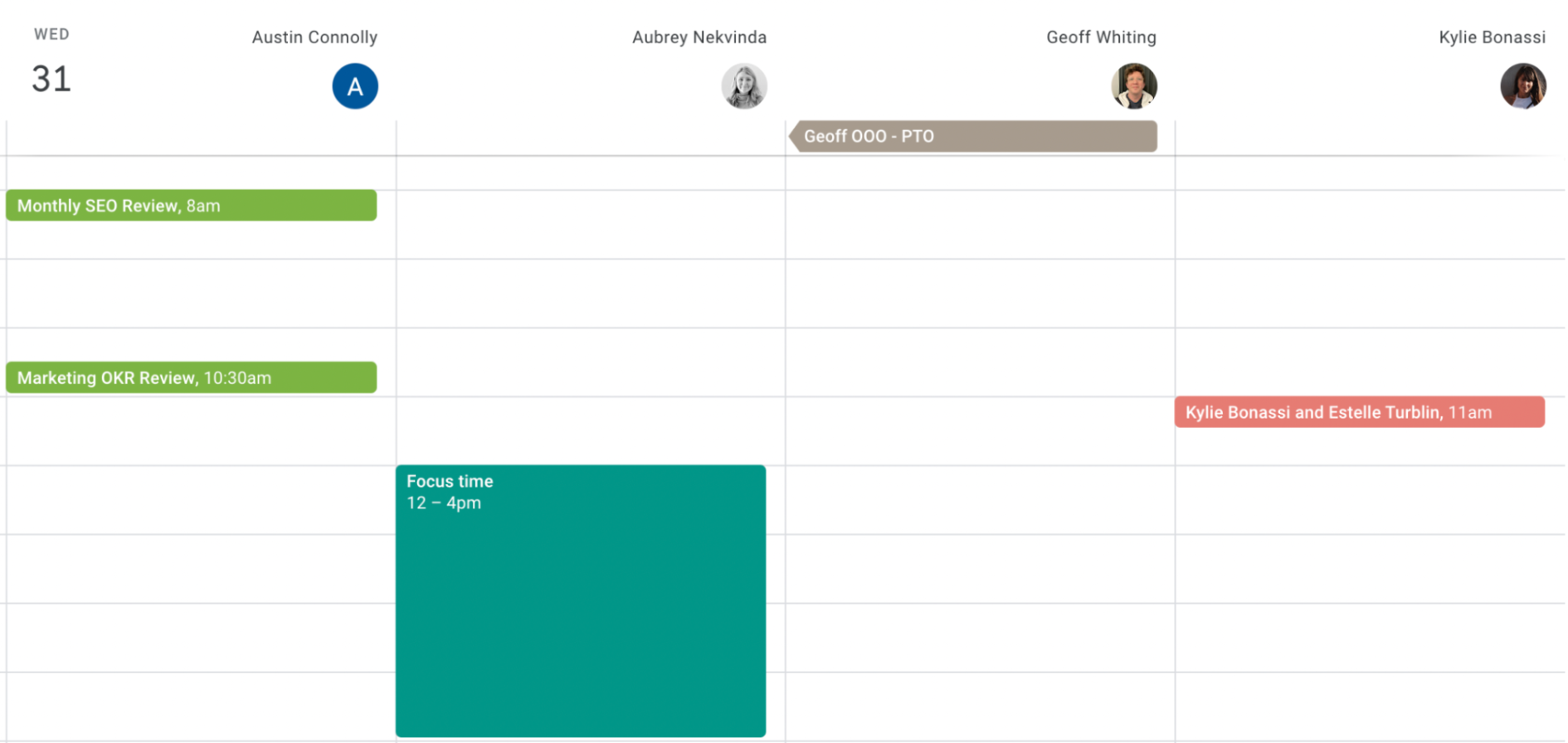Click the WED day label
The width and height of the screenshot is (1568, 743).
coord(51,35)
